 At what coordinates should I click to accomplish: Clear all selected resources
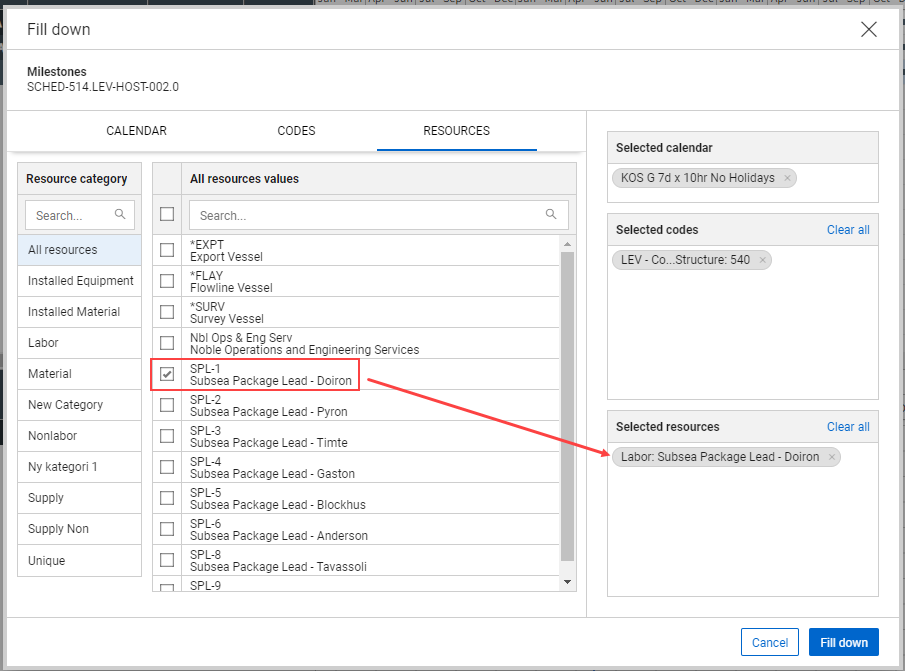click(847, 427)
